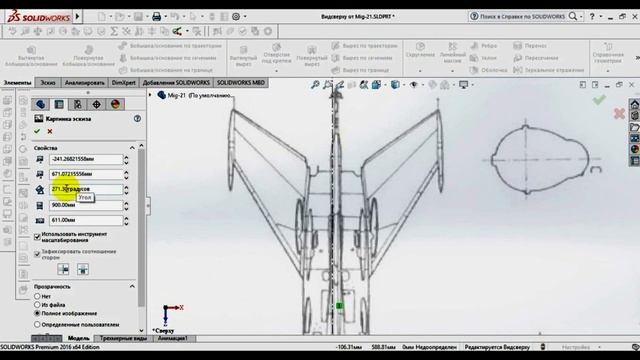The height and width of the screenshot is (360, 640).
Task: Click the Open document icon
Action: (119, 17)
